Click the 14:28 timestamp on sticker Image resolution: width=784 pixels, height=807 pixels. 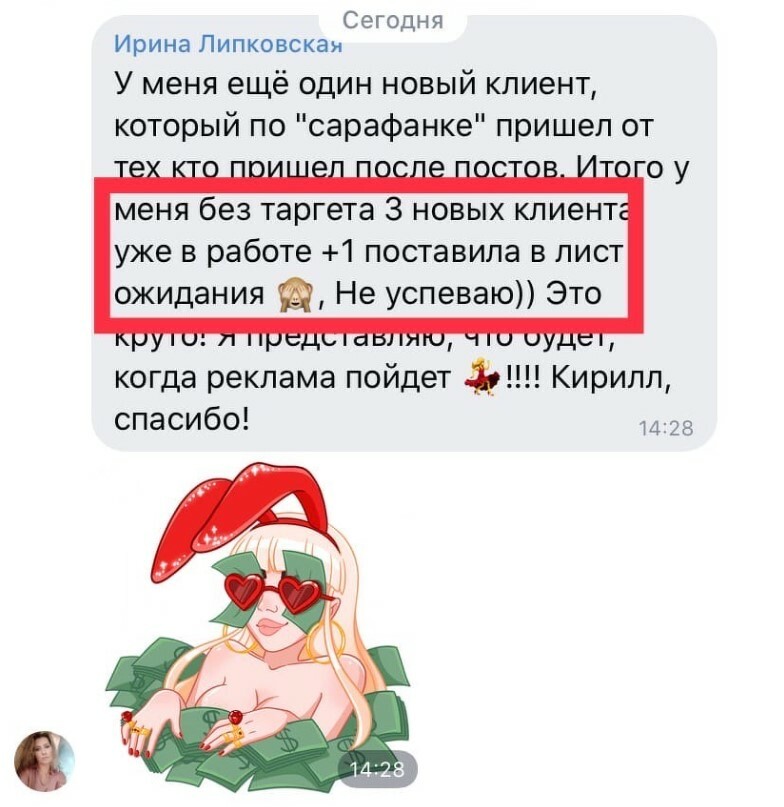pos(377,769)
